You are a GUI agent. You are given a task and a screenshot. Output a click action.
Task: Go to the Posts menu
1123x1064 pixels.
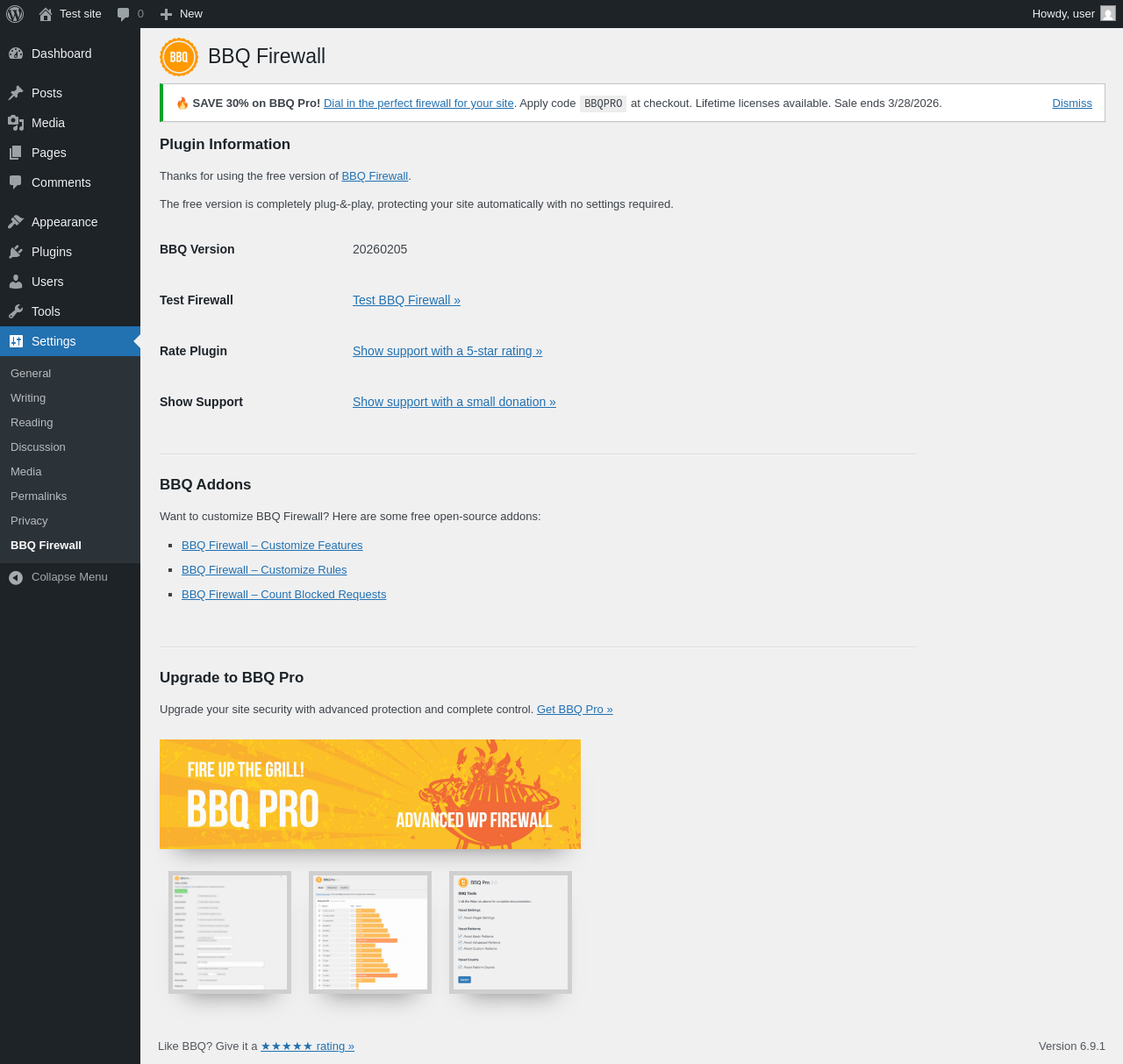click(70, 93)
